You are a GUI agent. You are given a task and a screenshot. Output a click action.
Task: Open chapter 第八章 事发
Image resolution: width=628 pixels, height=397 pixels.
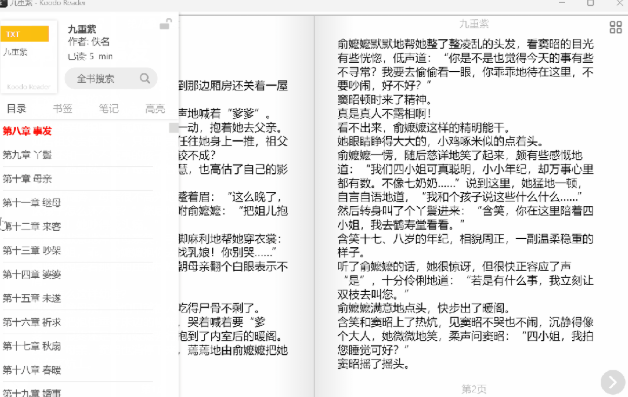[27, 131]
